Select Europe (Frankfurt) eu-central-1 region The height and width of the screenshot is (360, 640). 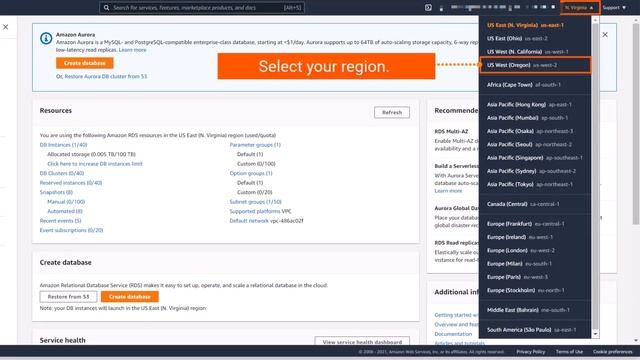pyautogui.click(x=525, y=224)
